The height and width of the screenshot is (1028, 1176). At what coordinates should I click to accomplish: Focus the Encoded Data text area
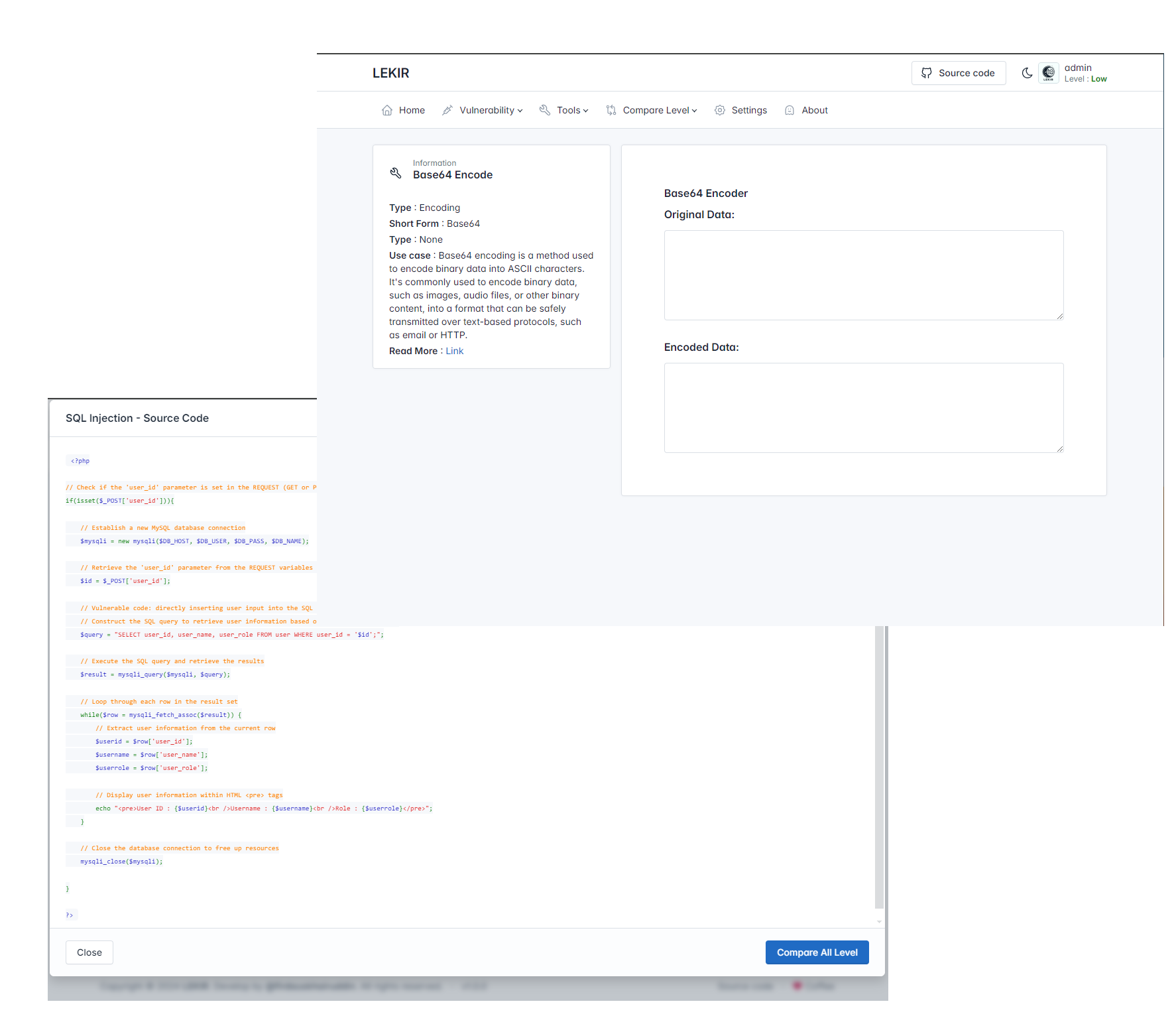click(x=864, y=408)
